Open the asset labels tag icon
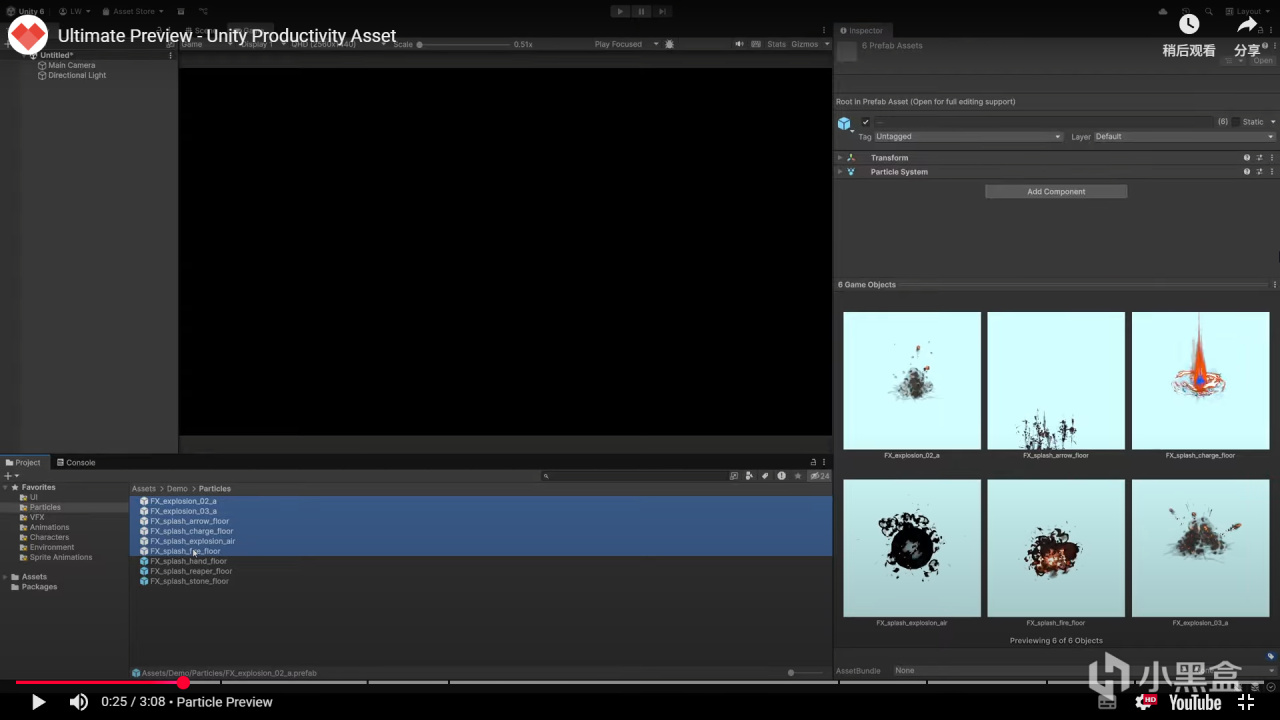Screen dimensions: 1280x720 tap(1271, 656)
